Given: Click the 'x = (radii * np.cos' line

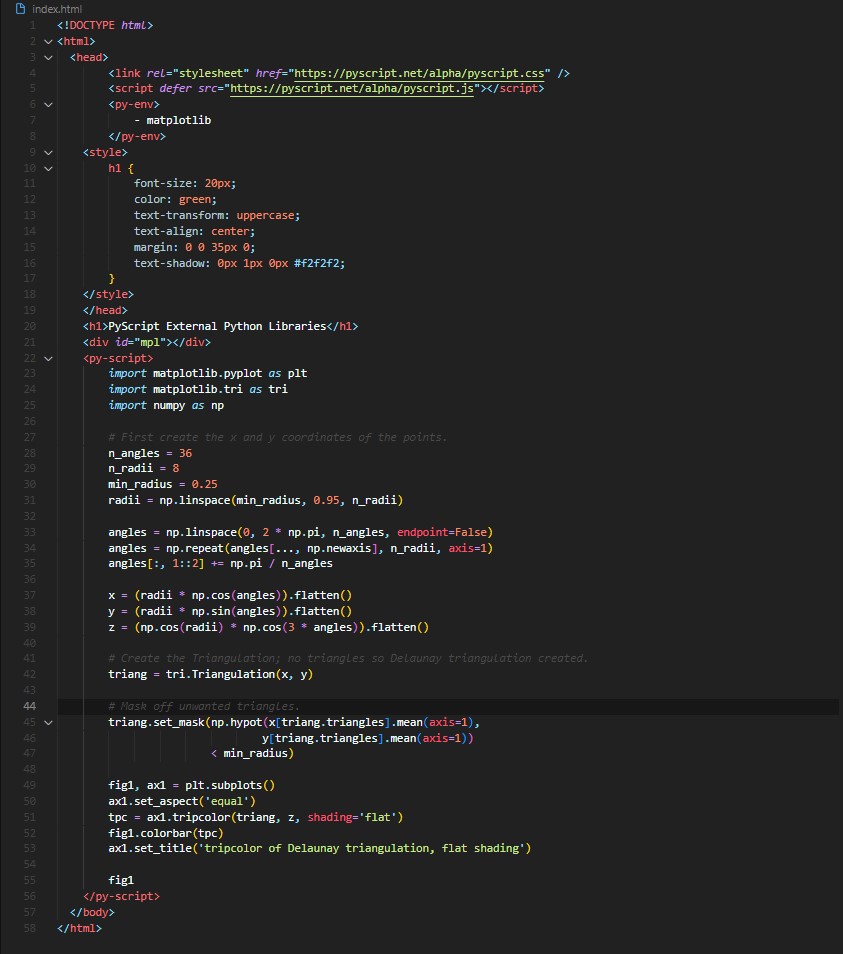Looking at the screenshot, I should (x=230, y=595).
